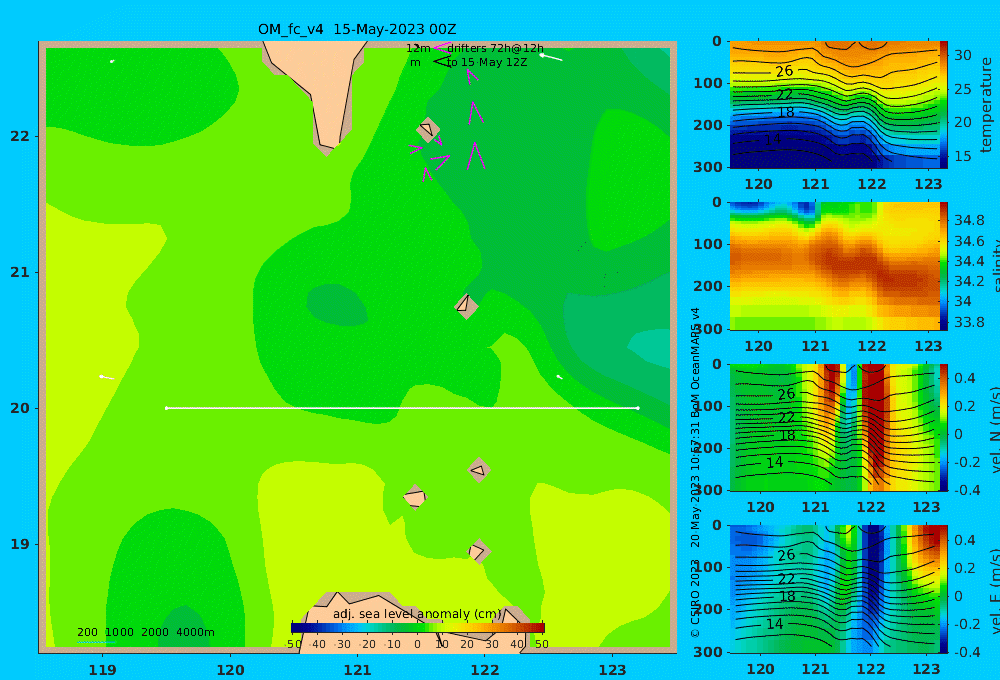Open the eastward velocity cross-section panel
Screen dimensions: 1000x680
[x=834, y=589]
